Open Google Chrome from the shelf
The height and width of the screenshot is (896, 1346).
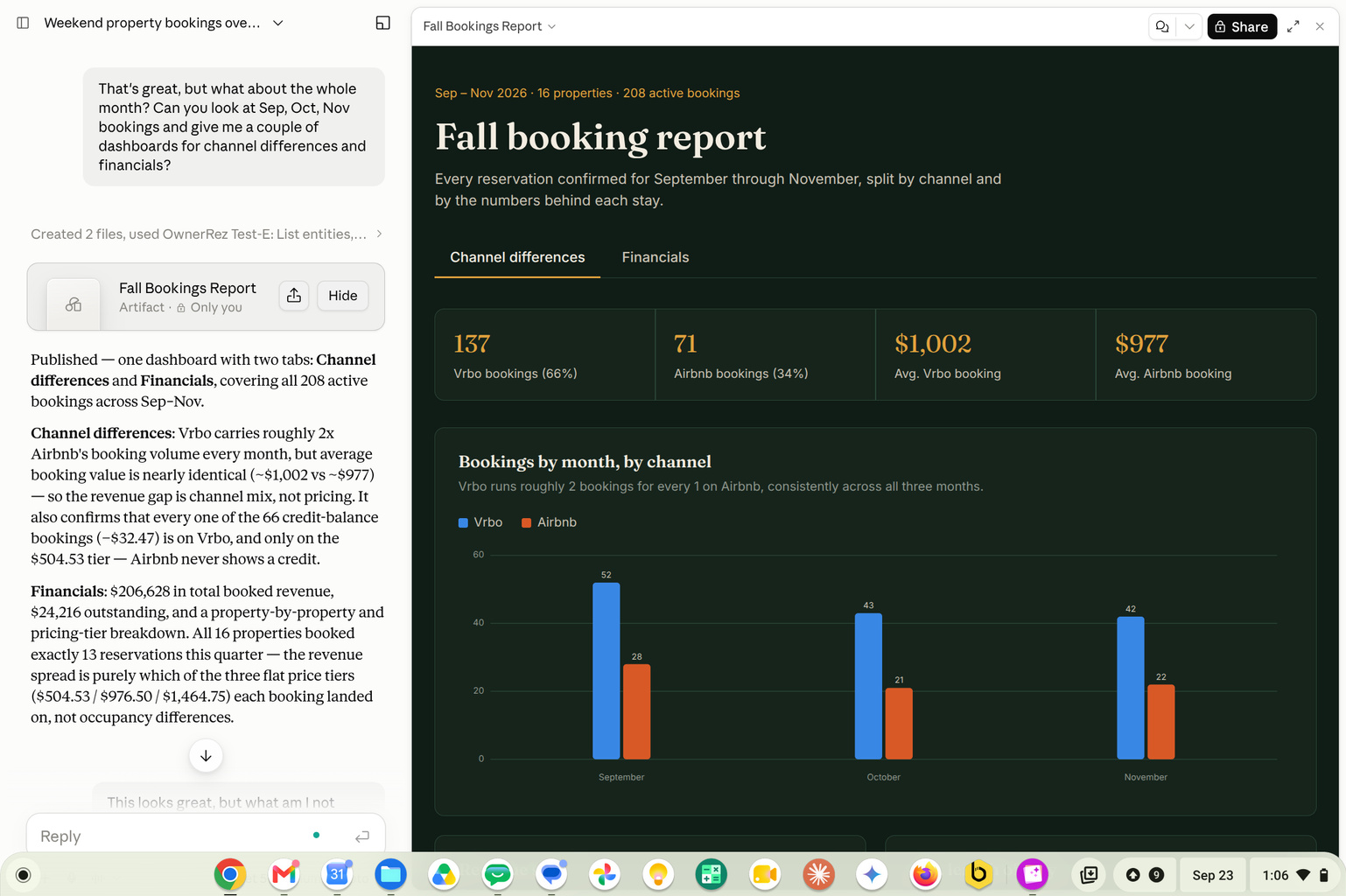pyautogui.click(x=230, y=874)
